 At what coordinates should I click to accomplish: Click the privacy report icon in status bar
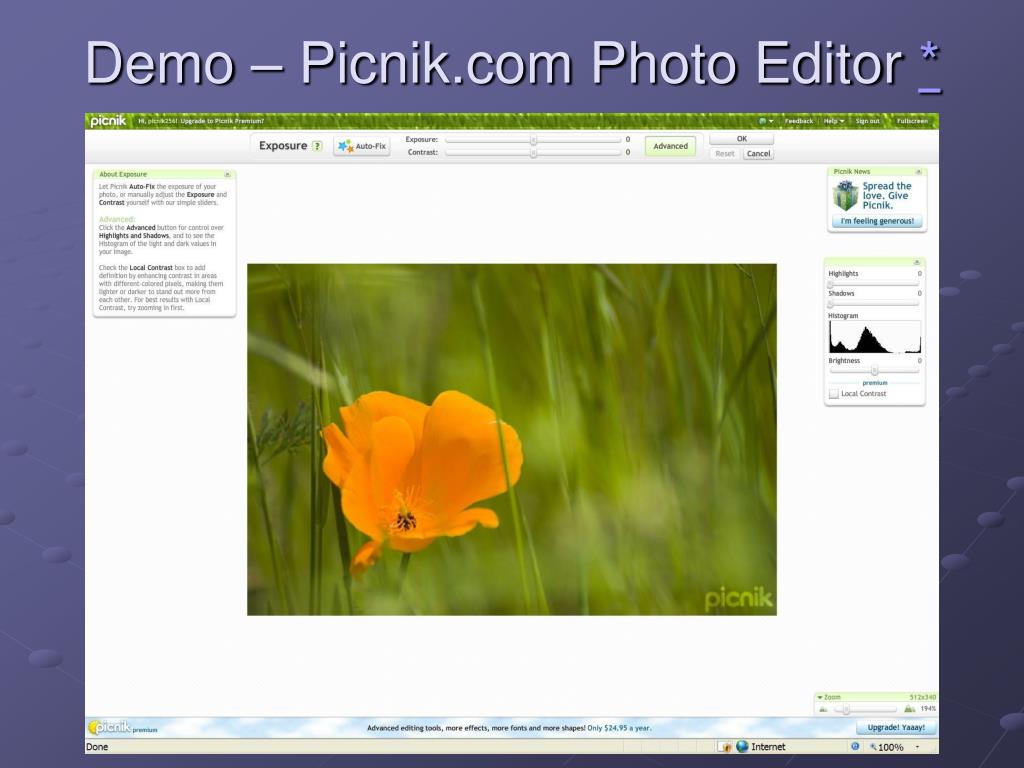725,746
